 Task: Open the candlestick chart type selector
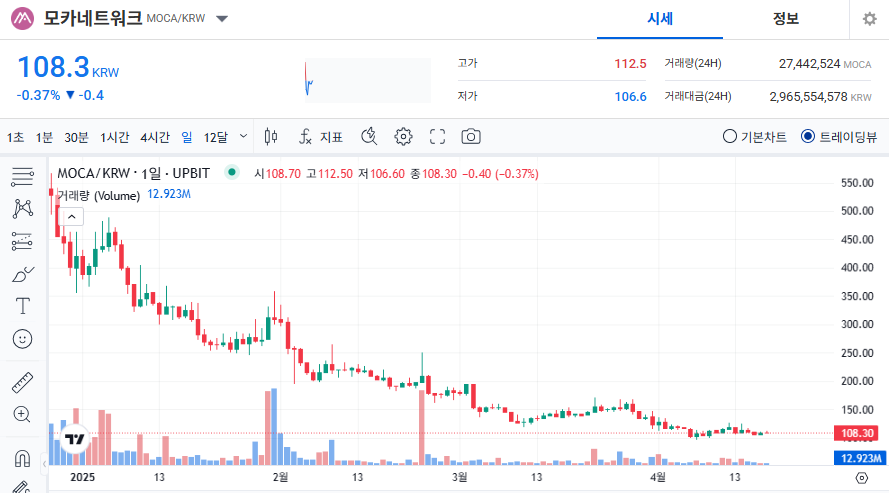pos(271,137)
